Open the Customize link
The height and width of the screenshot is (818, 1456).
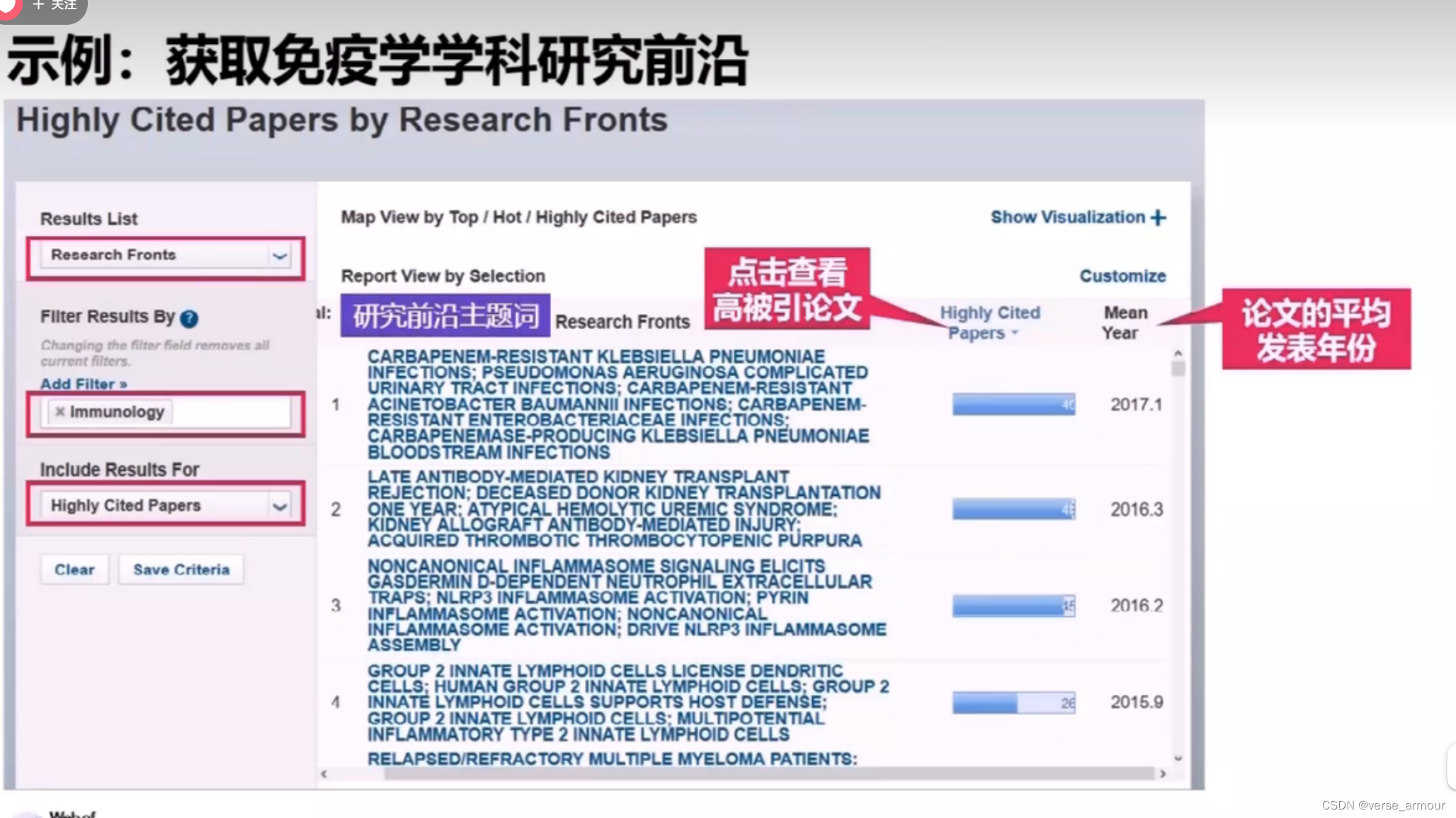point(1122,276)
